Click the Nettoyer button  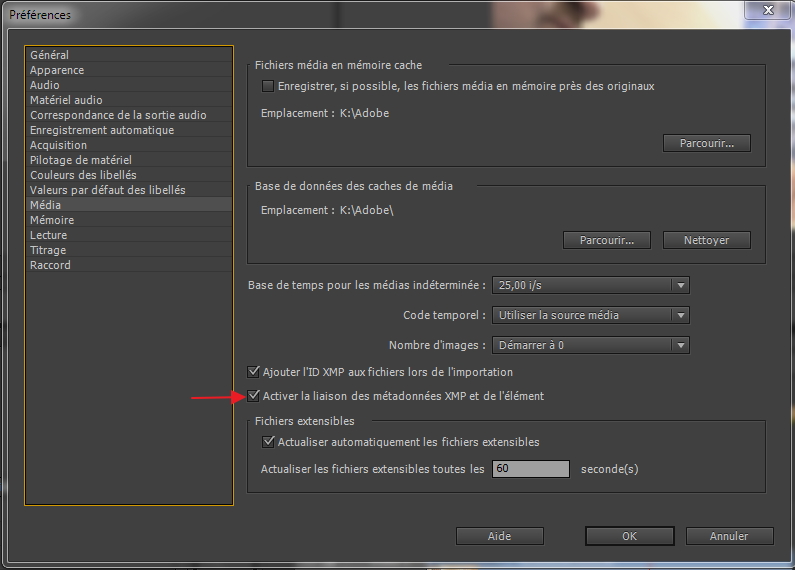pyautogui.click(x=707, y=240)
